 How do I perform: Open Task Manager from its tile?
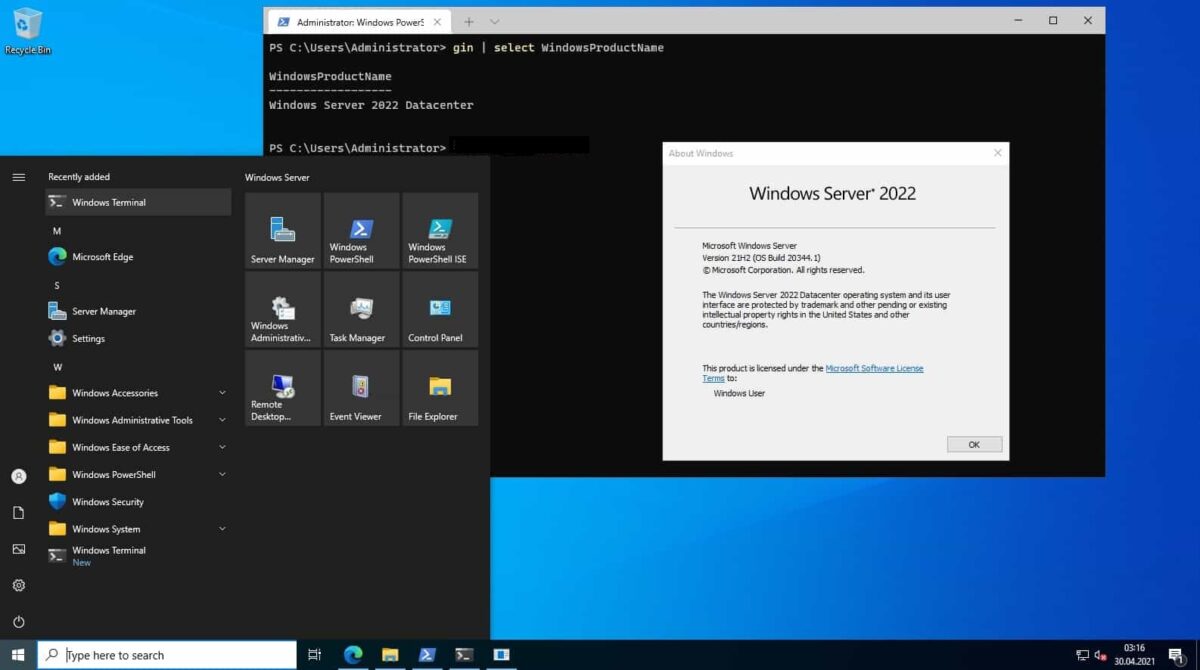[360, 308]
